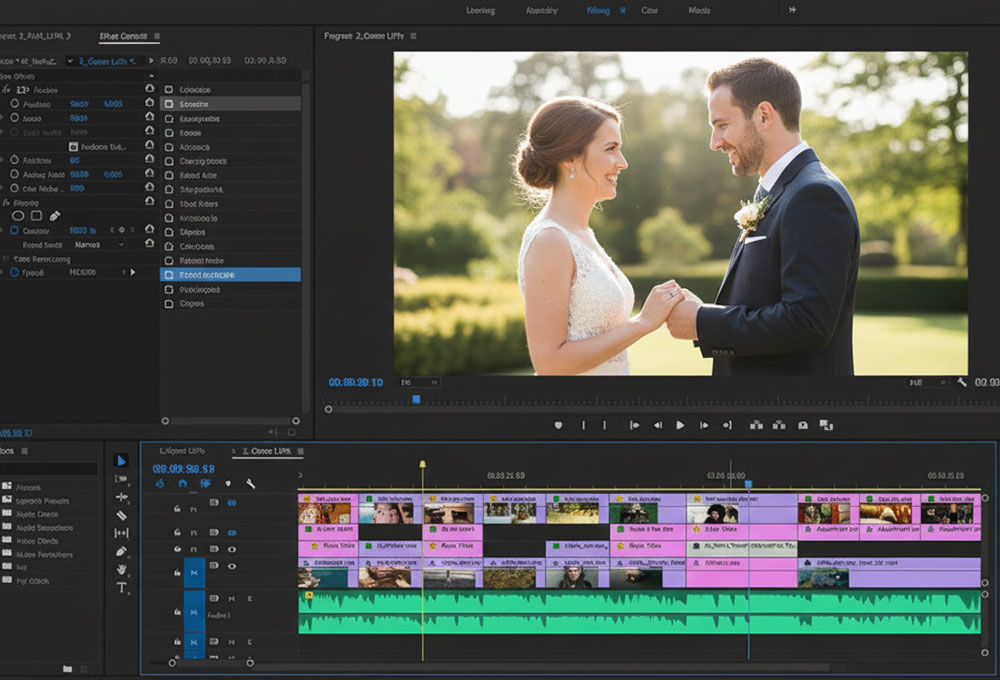Viewport: 1000px width, 680px height.
Task: Create an ellipse mask in Effect Controls
Action: 17,215
